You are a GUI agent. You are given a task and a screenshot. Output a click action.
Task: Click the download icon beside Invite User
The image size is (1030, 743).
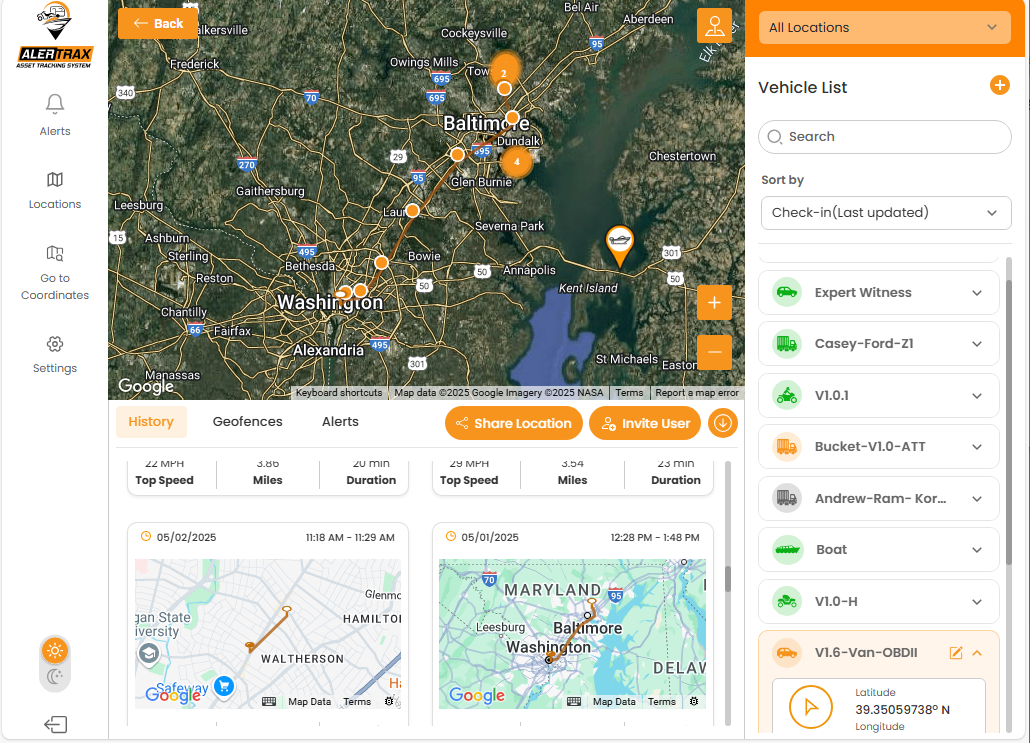point(723,423)
